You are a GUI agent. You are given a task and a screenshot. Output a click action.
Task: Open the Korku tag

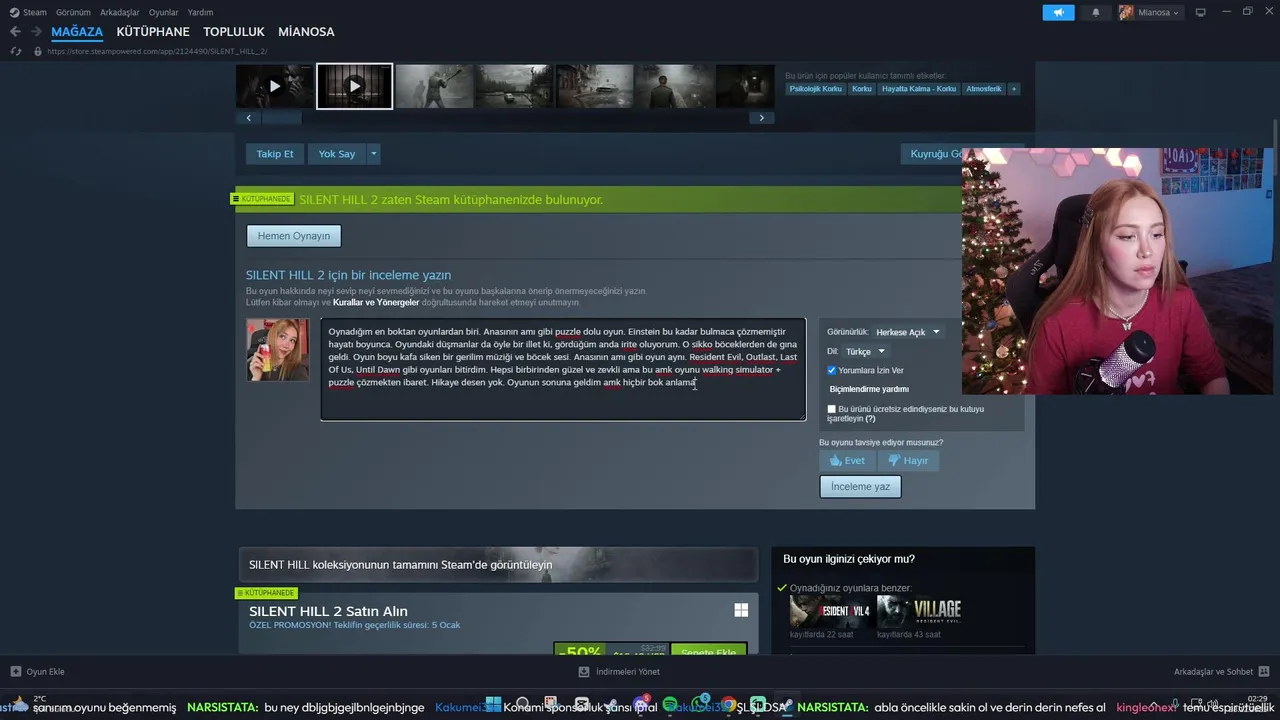tap(861, 89)
